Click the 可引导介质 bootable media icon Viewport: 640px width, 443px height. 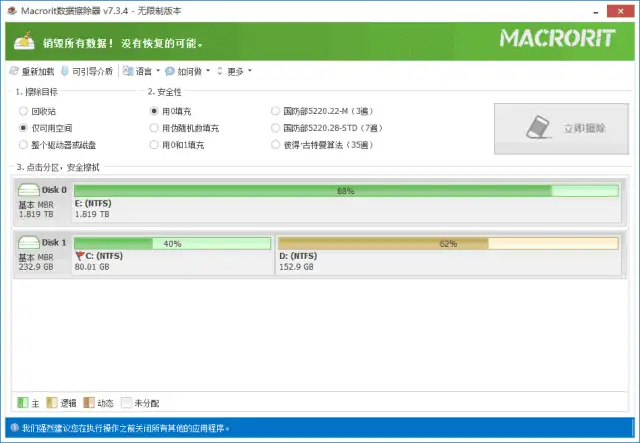(x=65, y=71)
